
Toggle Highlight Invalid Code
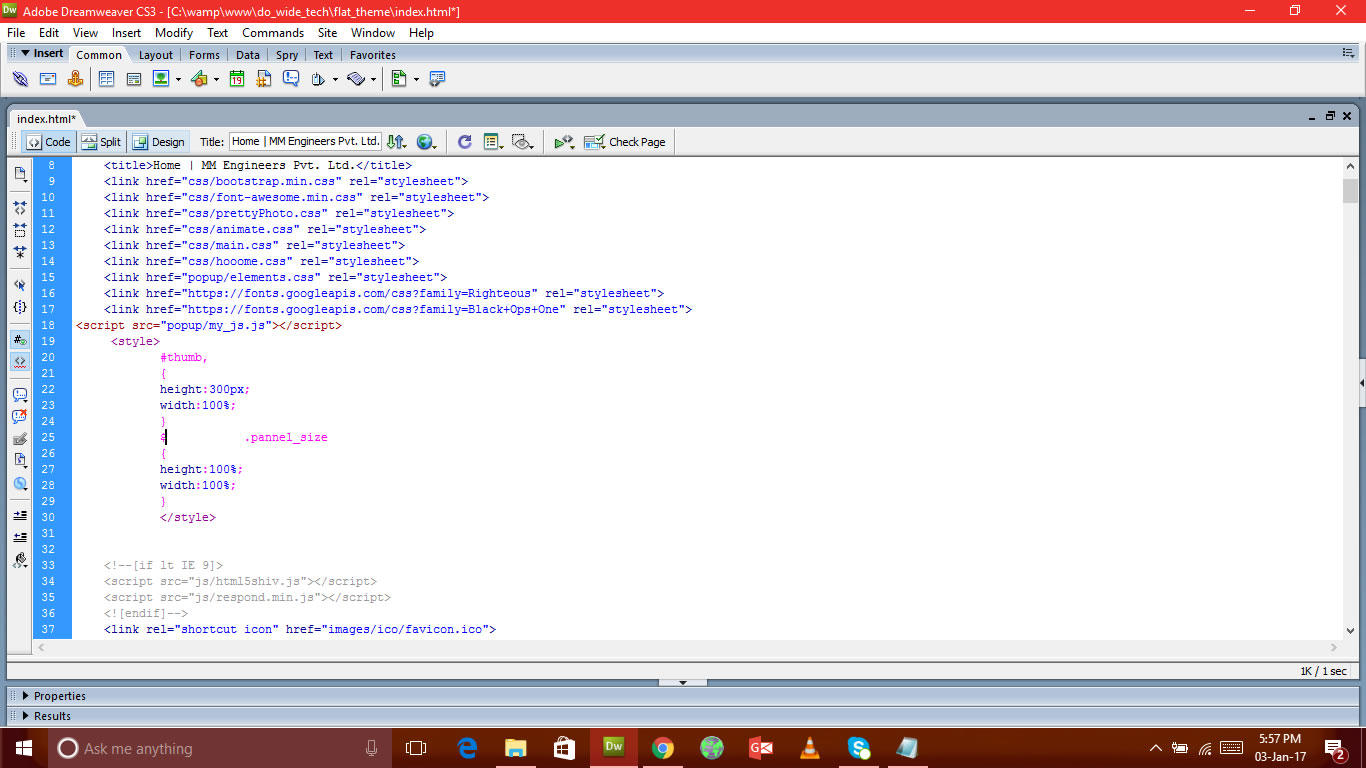(x=20, y=362)
